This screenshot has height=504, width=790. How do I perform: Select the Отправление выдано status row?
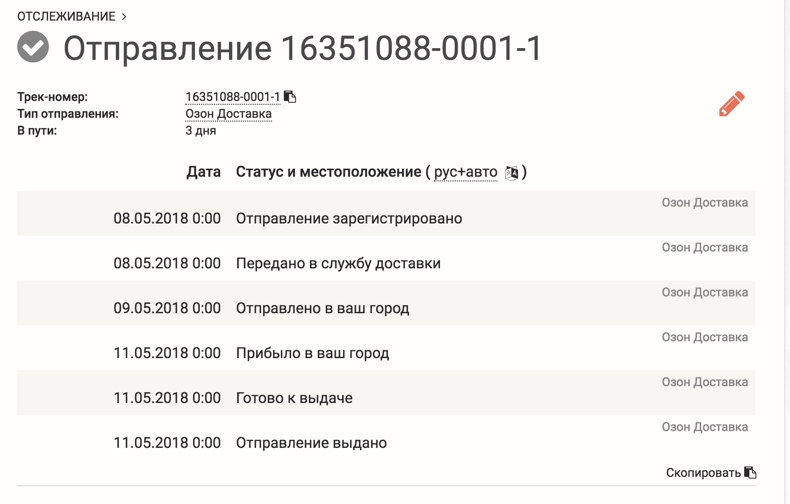[386, 437]
